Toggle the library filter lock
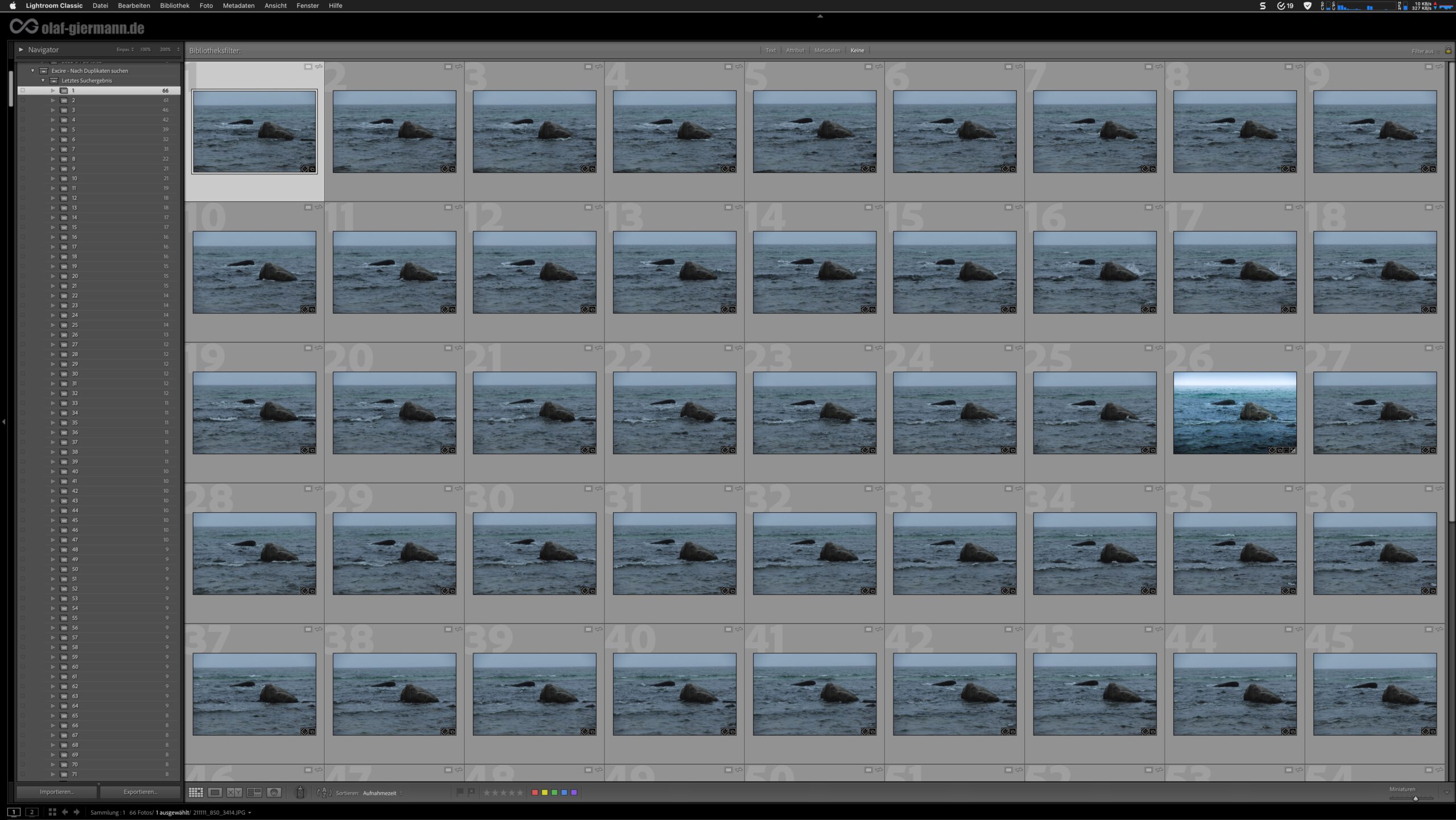This screenshot has width=1456, height=820. coord(1448,51)
